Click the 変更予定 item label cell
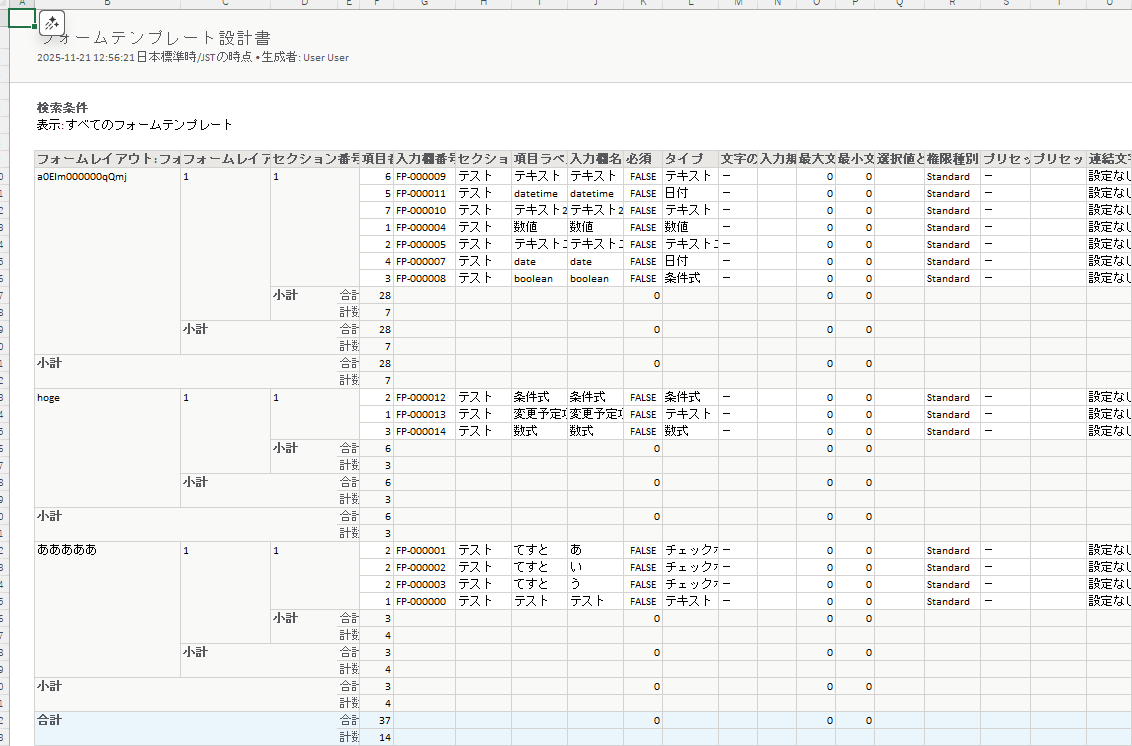This screenshot has width=1132, height=746. point(538,415)
